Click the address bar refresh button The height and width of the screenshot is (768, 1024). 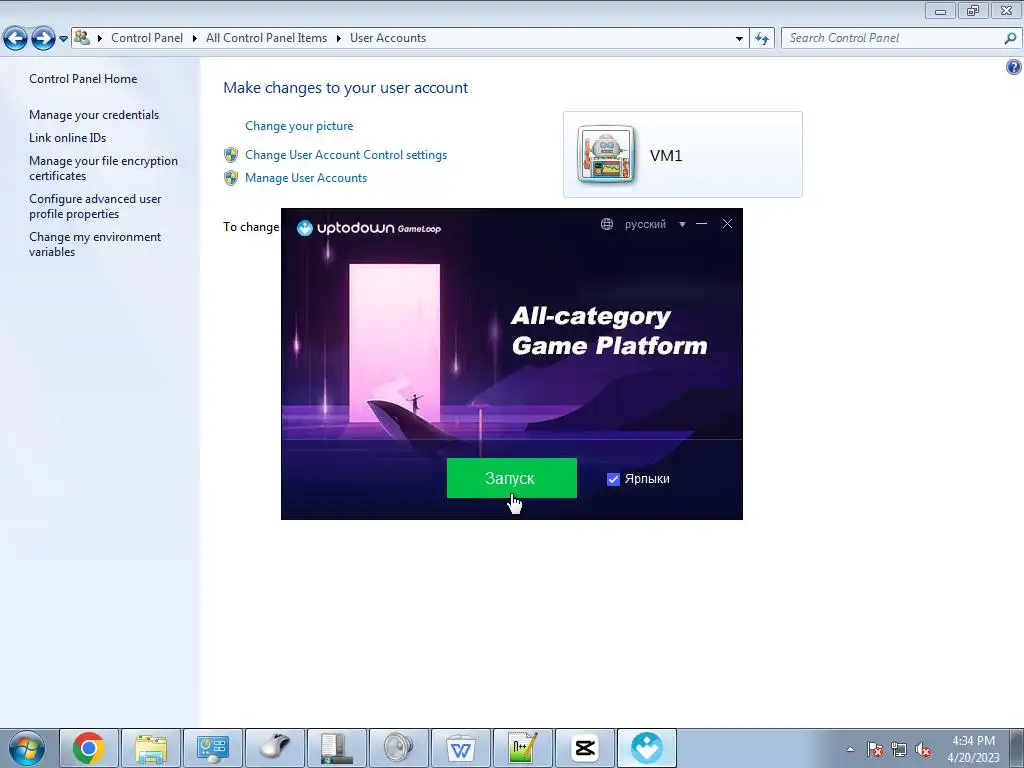(761, 39)
